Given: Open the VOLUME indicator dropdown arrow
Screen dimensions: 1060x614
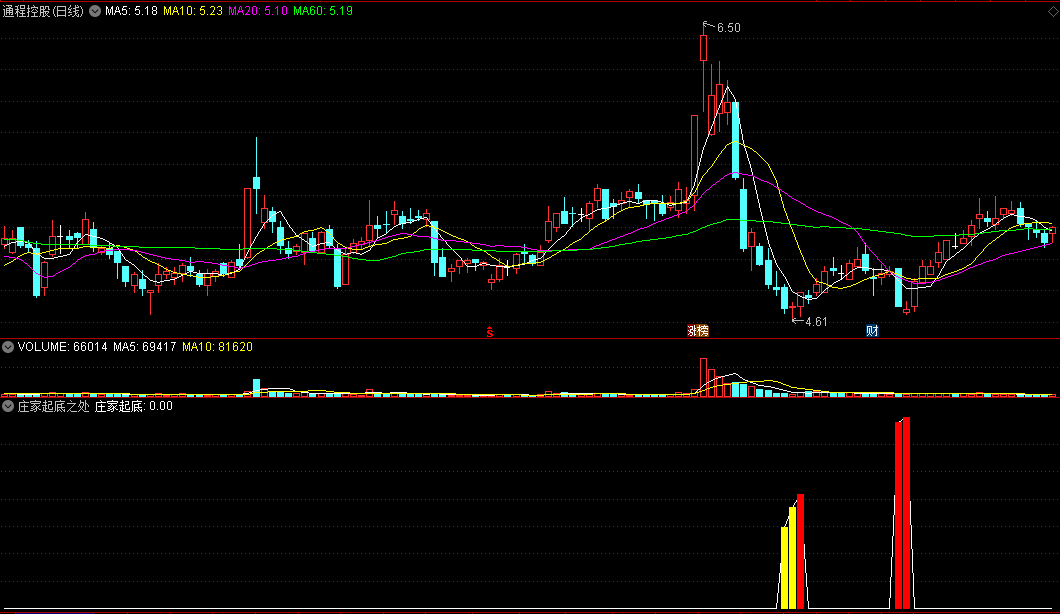Looking at the screenshot, I should [8, 347].
